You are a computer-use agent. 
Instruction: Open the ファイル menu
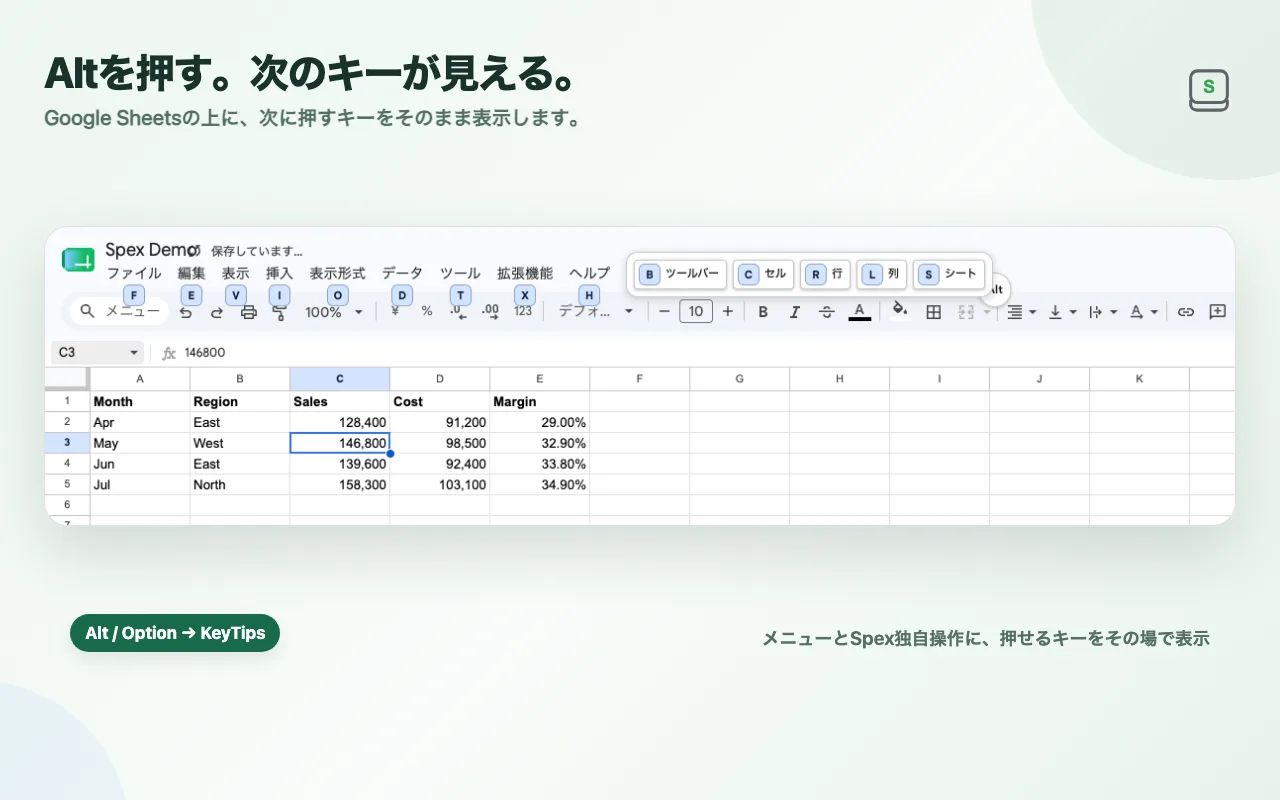coord(134,273)
